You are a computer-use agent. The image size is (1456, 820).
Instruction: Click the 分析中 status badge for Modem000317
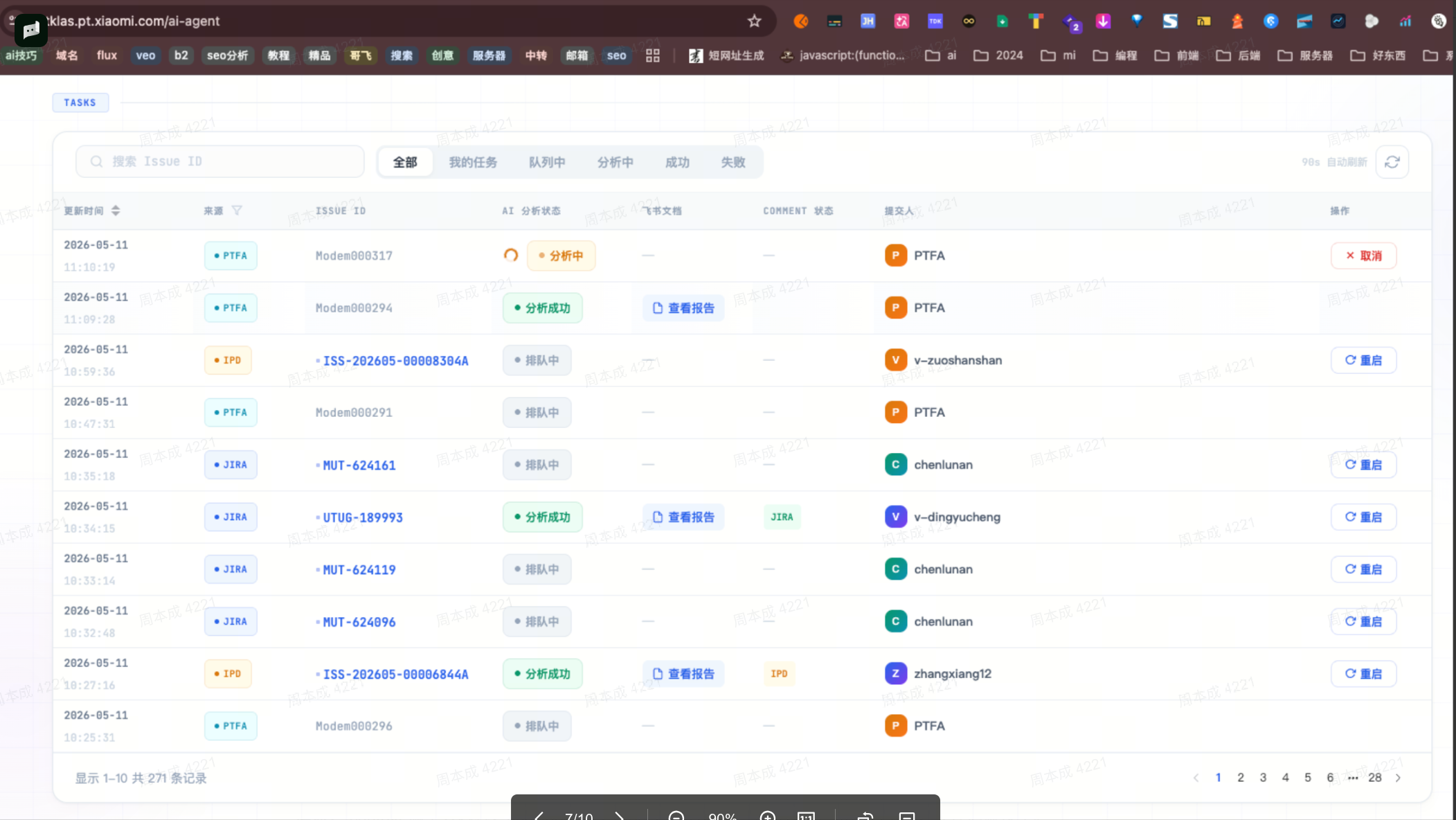[561, 256]
